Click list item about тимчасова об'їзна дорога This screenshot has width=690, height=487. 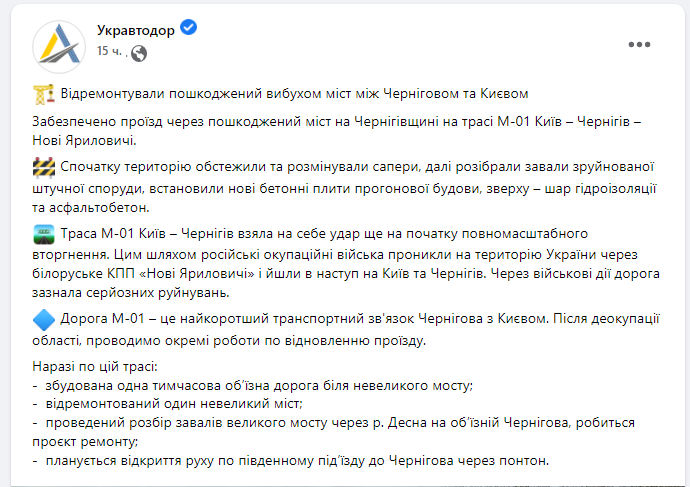click(x=253, y=386)
